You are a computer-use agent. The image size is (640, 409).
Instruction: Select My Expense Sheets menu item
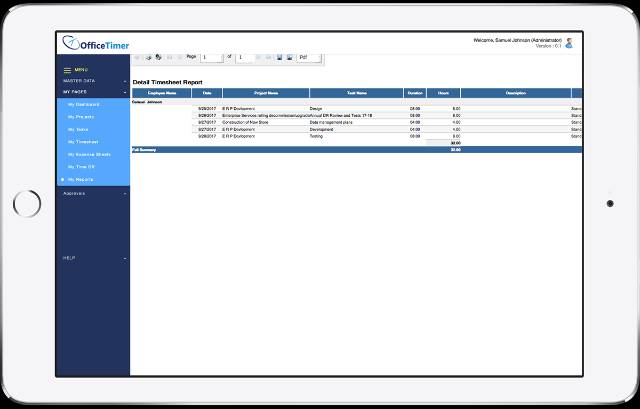coord(89,154)
